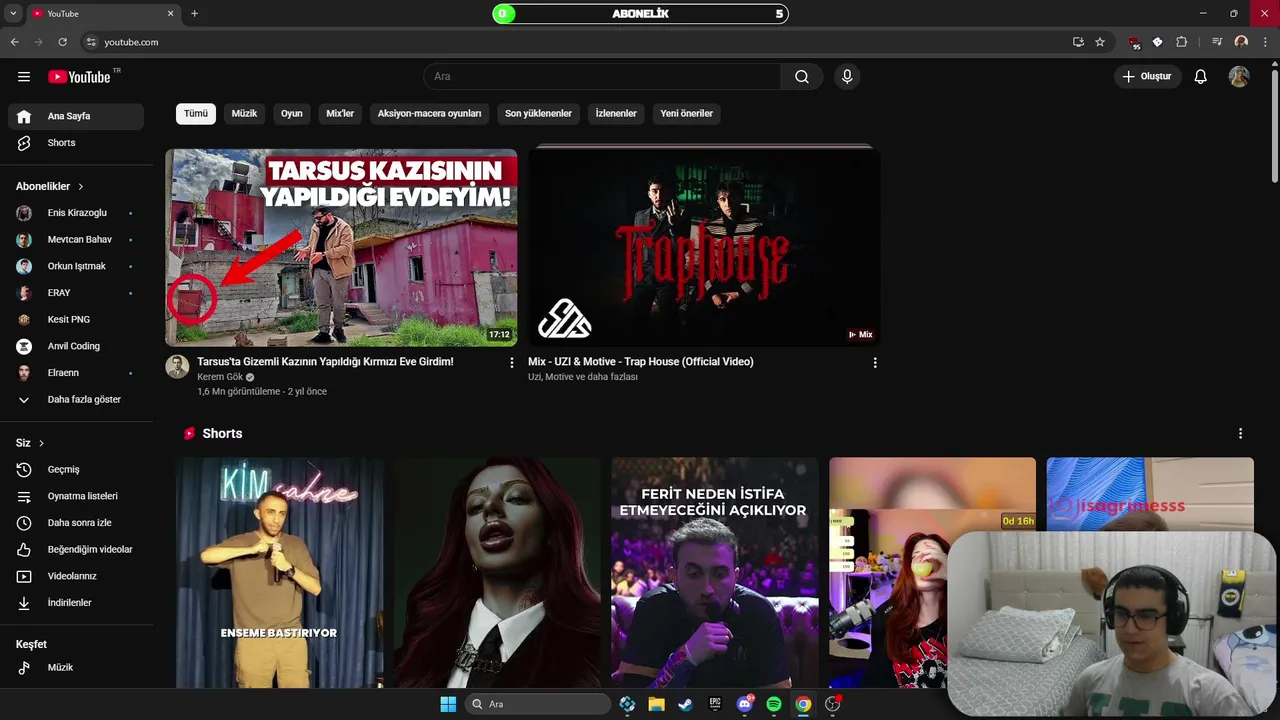The width and height of the screenshot is (1280, 720).
Task: Click the Tarsus'ta Gizemli Kazının video title
Action: [325, 362]
